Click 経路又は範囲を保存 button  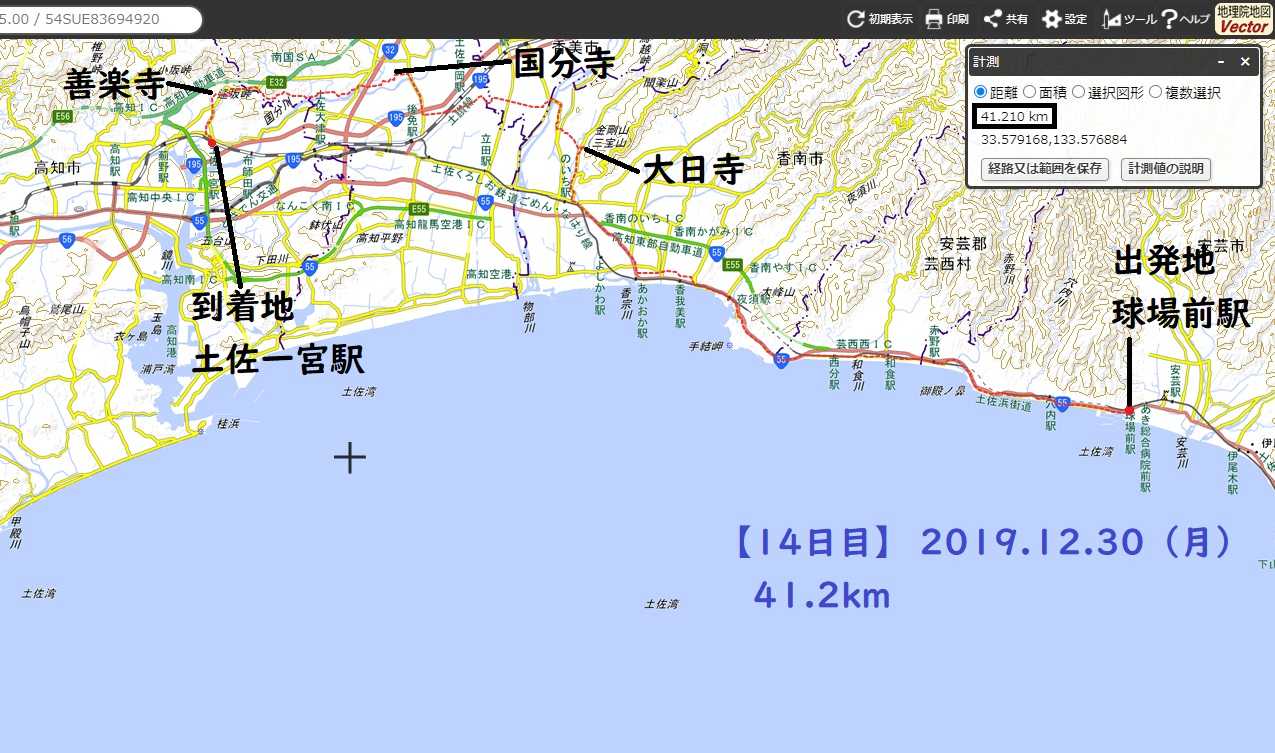(x=1045, y=168)
